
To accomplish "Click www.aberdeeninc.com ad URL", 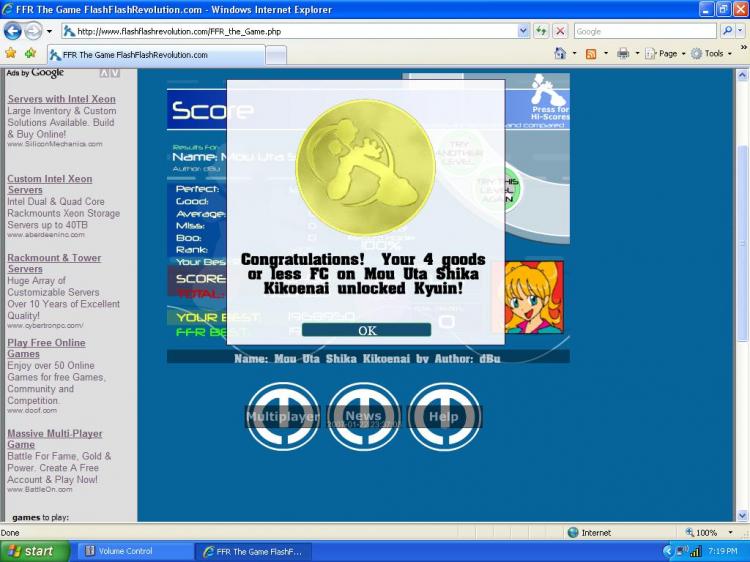I will (x=46, y=234).
